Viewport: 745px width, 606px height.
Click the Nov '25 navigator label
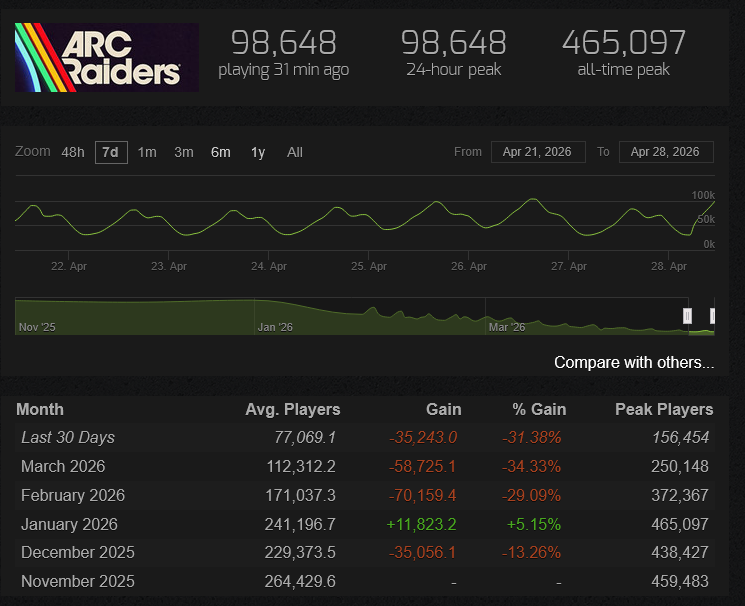(x=37, y=327)
